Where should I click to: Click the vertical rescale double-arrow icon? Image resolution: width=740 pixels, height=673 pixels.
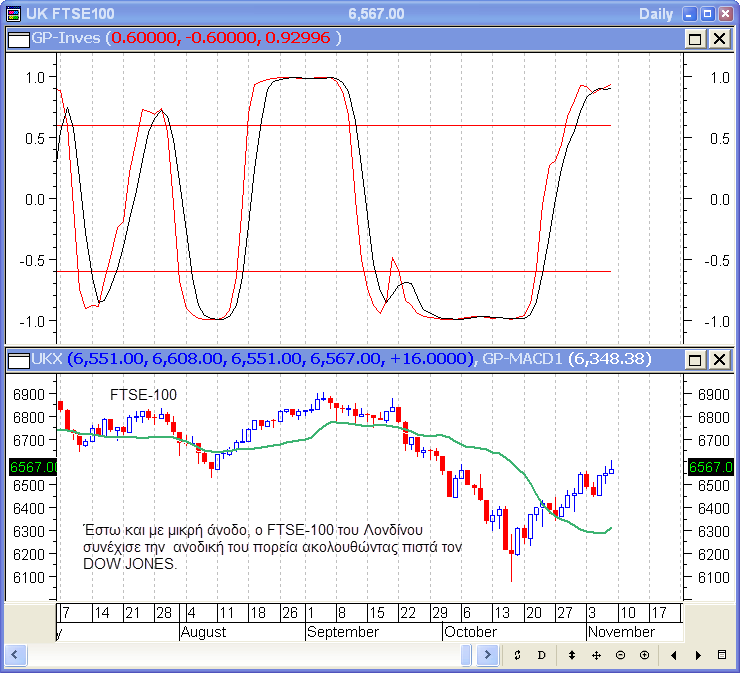tap(572, 655)
